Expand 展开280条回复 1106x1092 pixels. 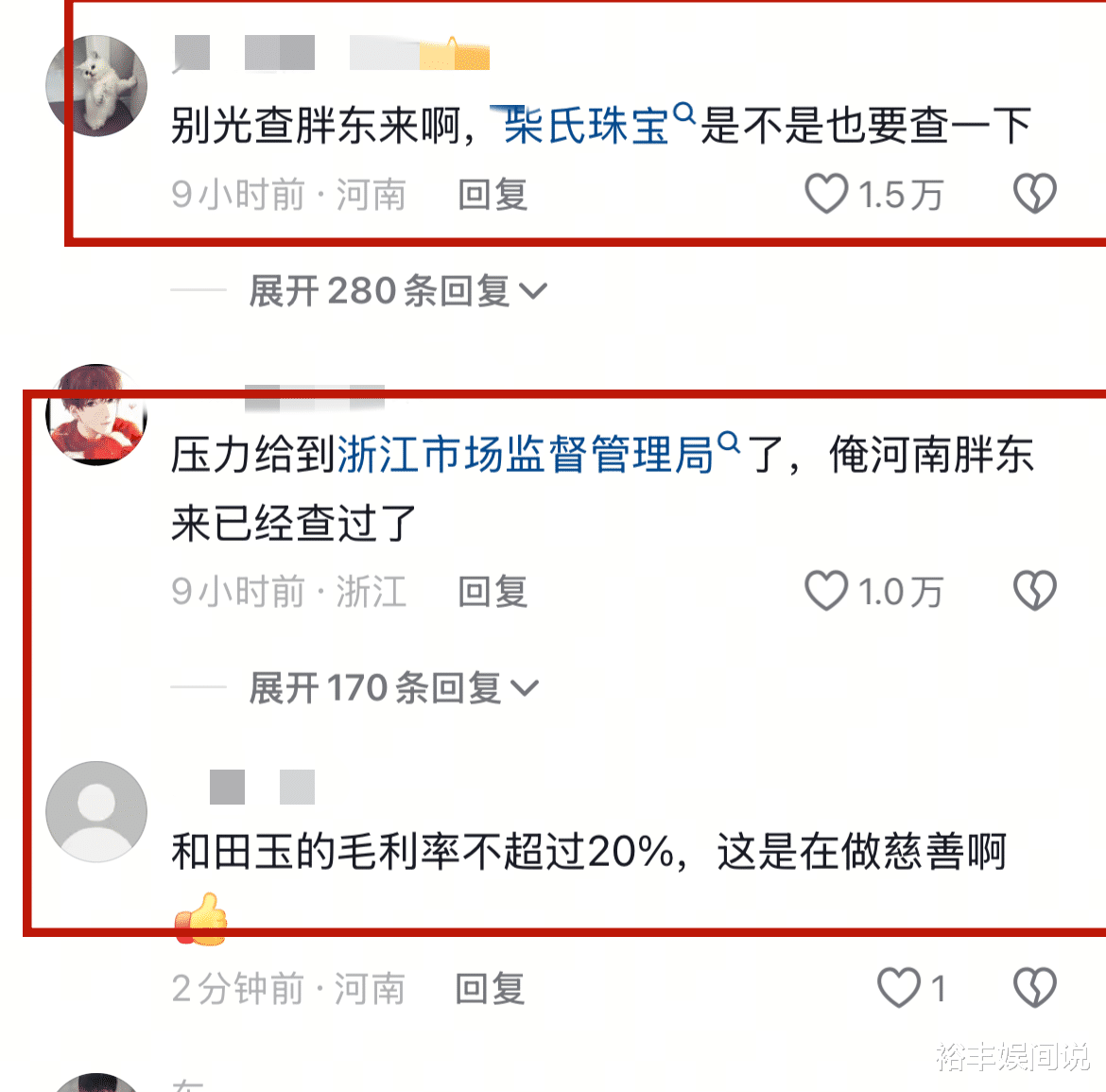tap(398, 290)
